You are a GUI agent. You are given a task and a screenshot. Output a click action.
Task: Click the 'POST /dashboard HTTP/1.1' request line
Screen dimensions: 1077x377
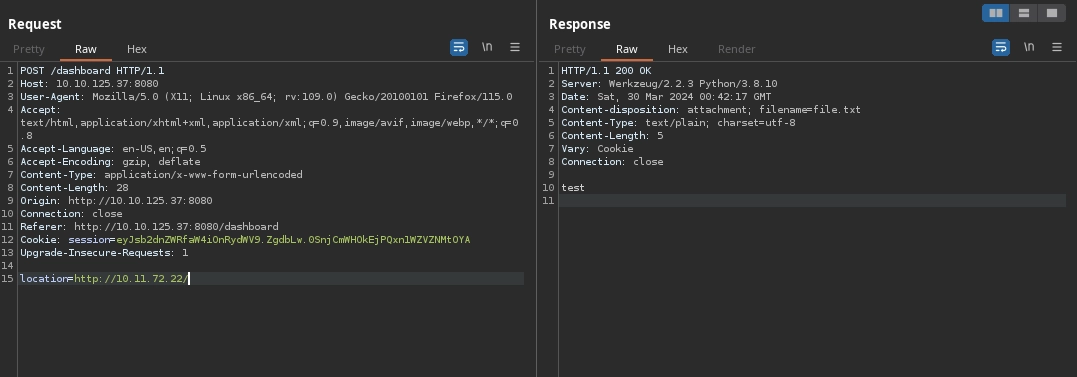click(x=92, y=71)
